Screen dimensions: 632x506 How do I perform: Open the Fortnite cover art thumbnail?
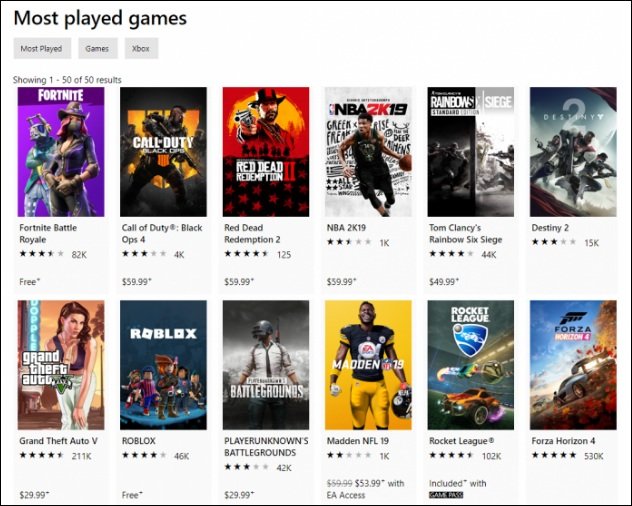(61, 152)
